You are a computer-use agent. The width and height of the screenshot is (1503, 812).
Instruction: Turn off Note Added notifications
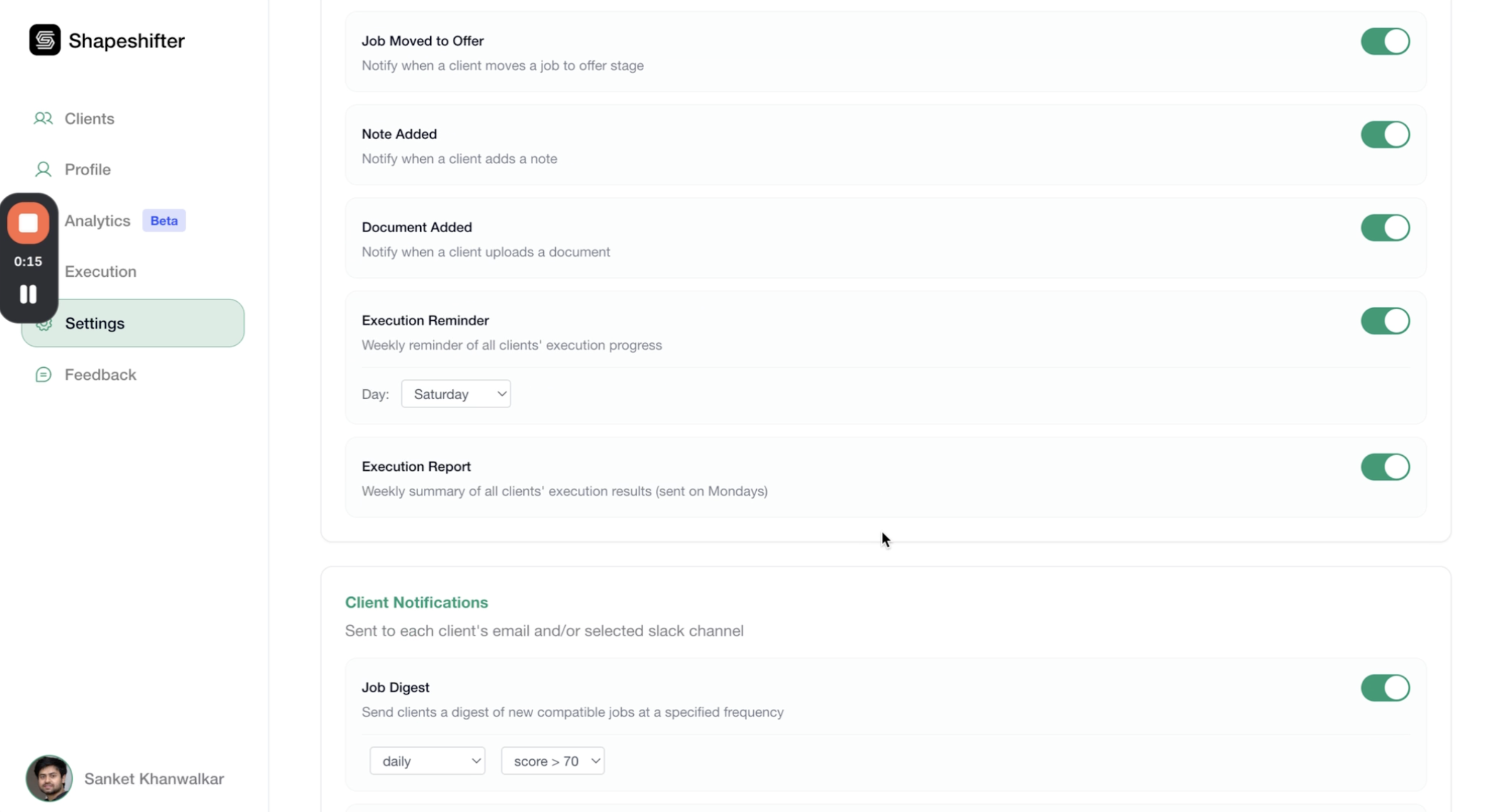[1385, 135]
